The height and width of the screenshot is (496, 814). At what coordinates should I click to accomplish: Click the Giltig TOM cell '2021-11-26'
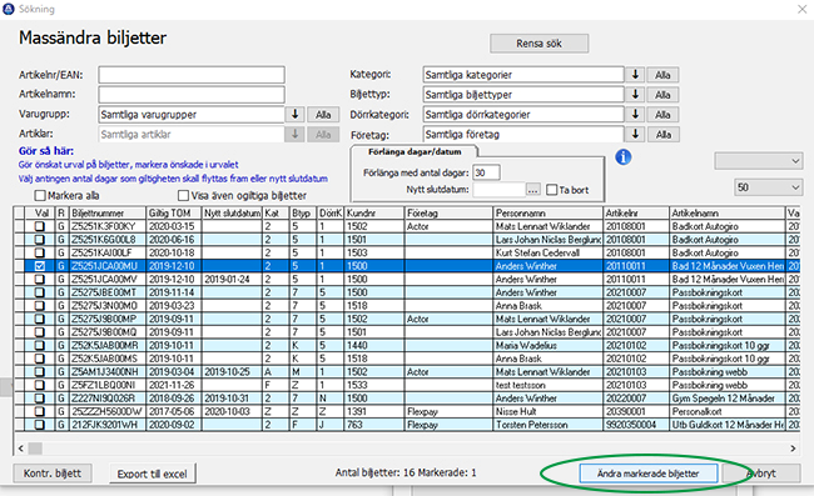[173, 385]
